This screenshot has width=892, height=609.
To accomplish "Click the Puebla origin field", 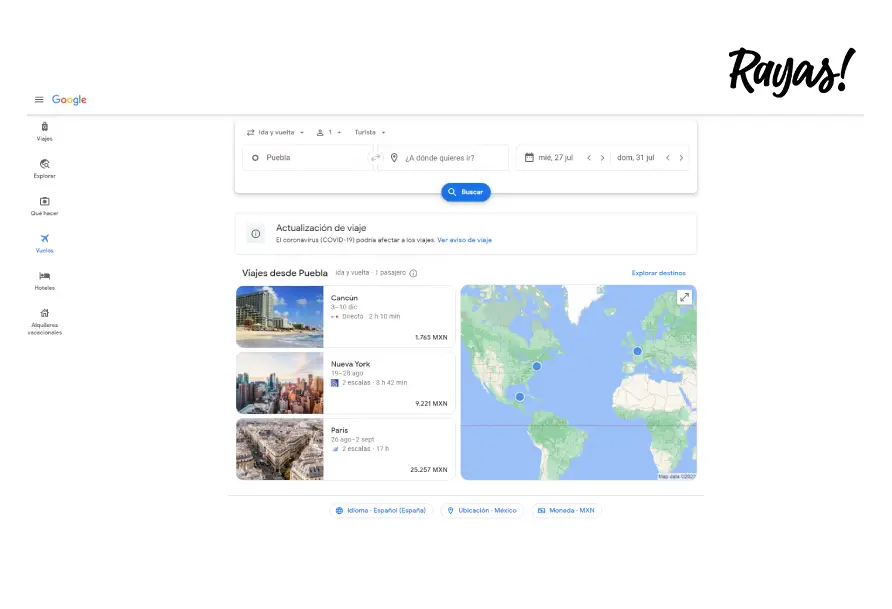I will [x=307, y=158].
